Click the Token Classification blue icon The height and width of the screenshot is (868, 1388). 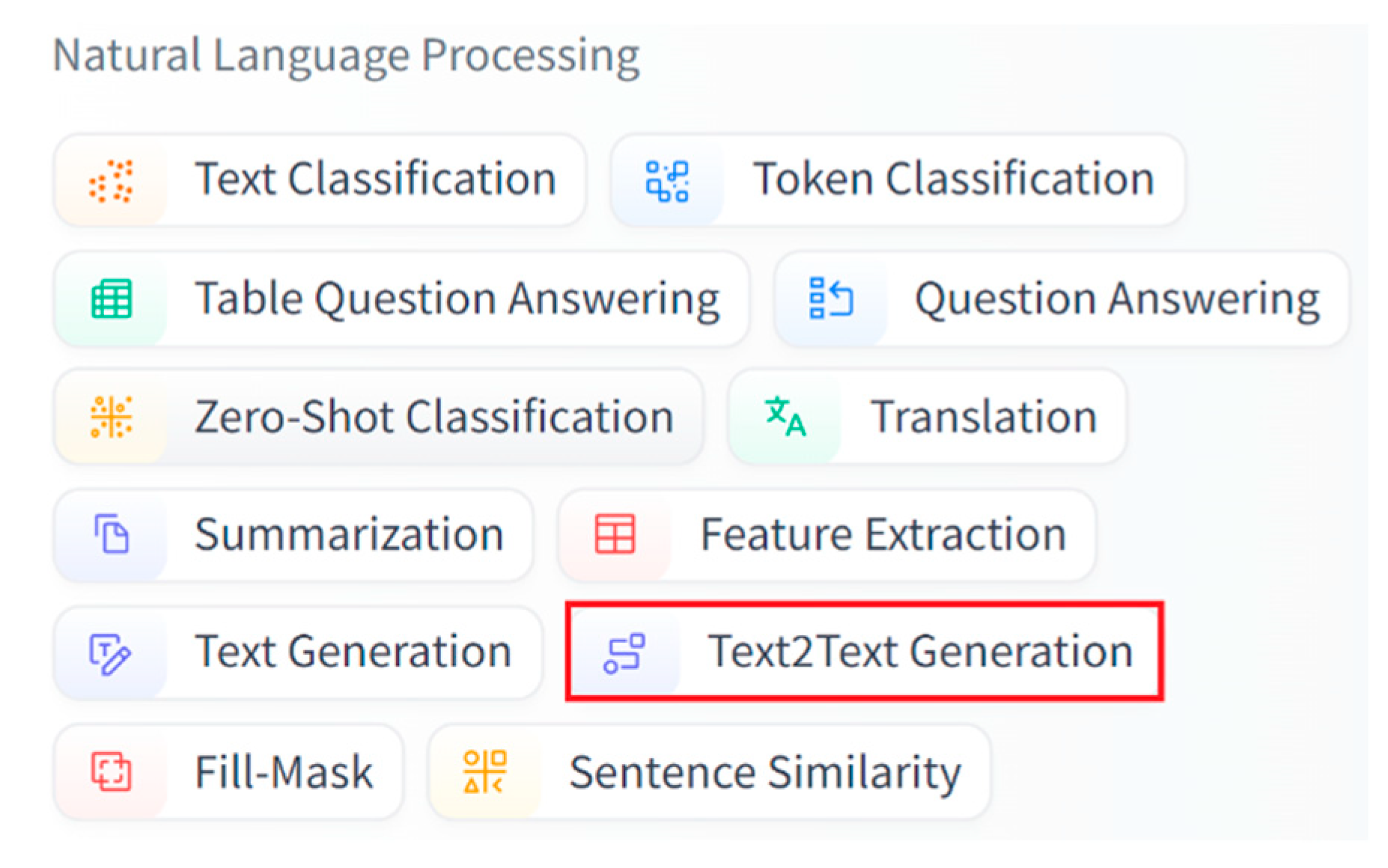[666, 180]
